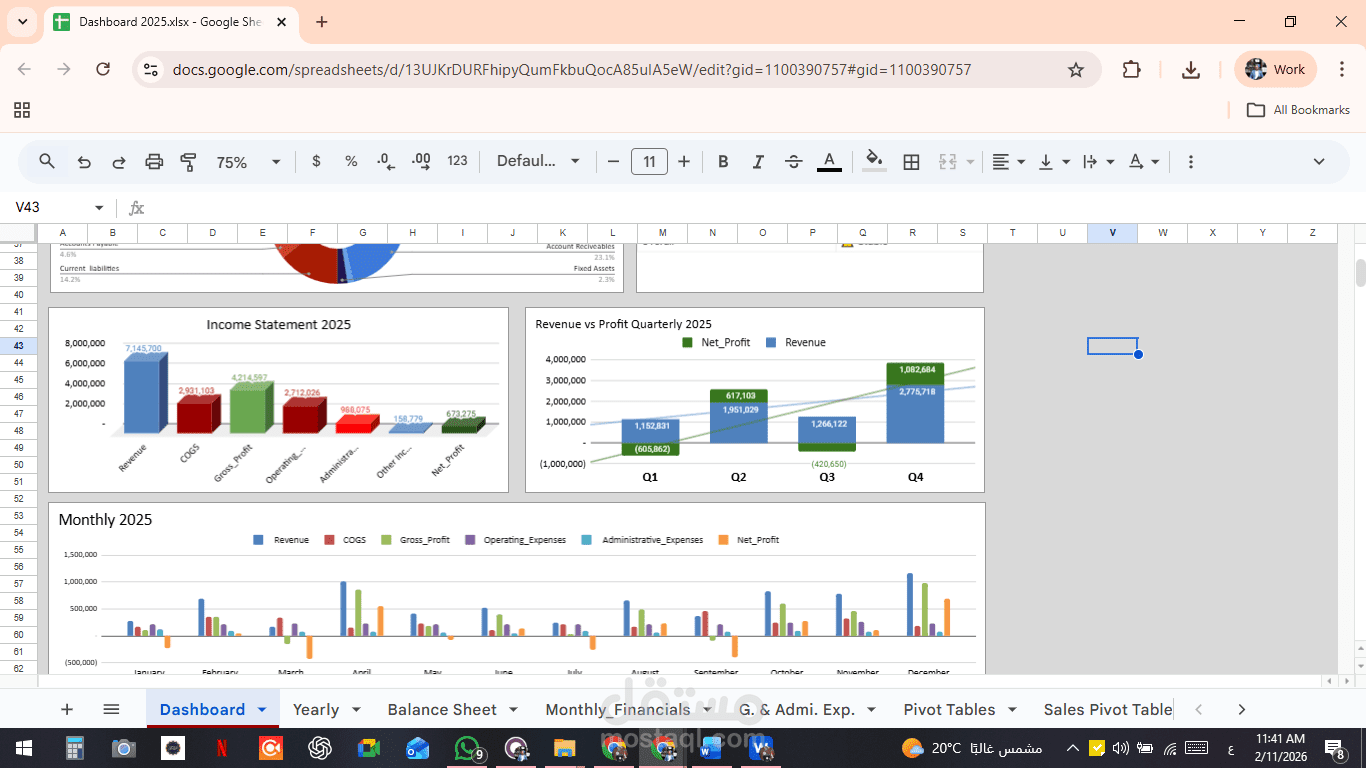Decrease decimal places
Screen dimensions: 1366x768
pos(386,161)
